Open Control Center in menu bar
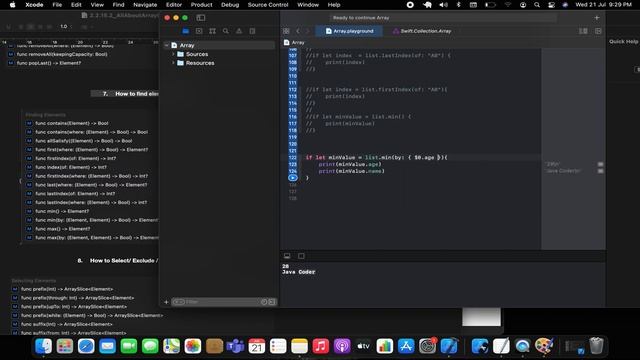The image size is (640, 360). click(x=551, y=5)
